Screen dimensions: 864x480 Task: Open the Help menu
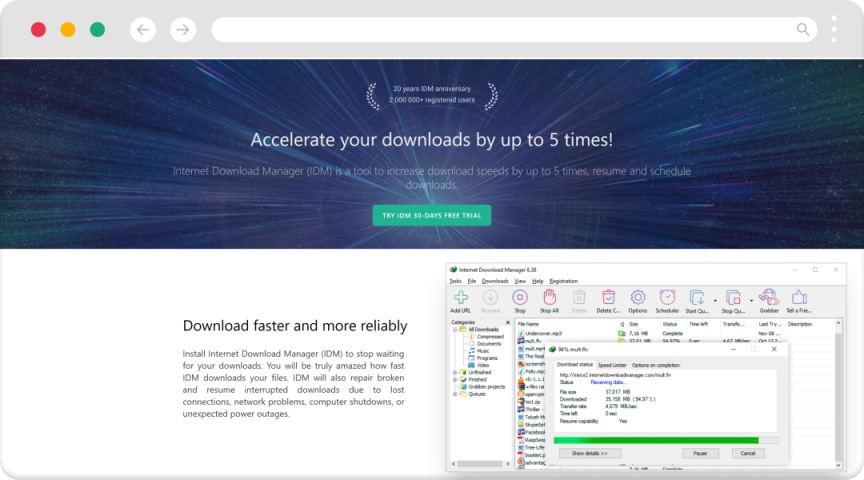tap(537, 281)
